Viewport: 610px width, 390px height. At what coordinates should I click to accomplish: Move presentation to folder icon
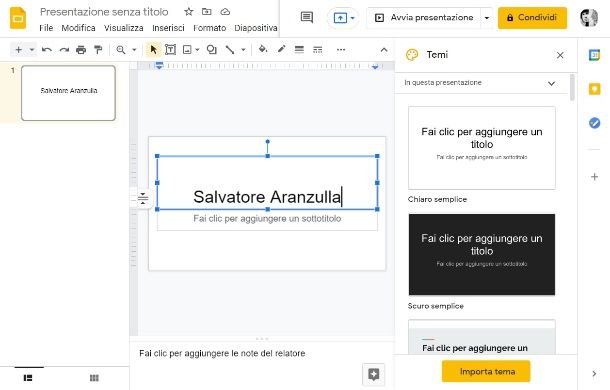tap(207, 12)
